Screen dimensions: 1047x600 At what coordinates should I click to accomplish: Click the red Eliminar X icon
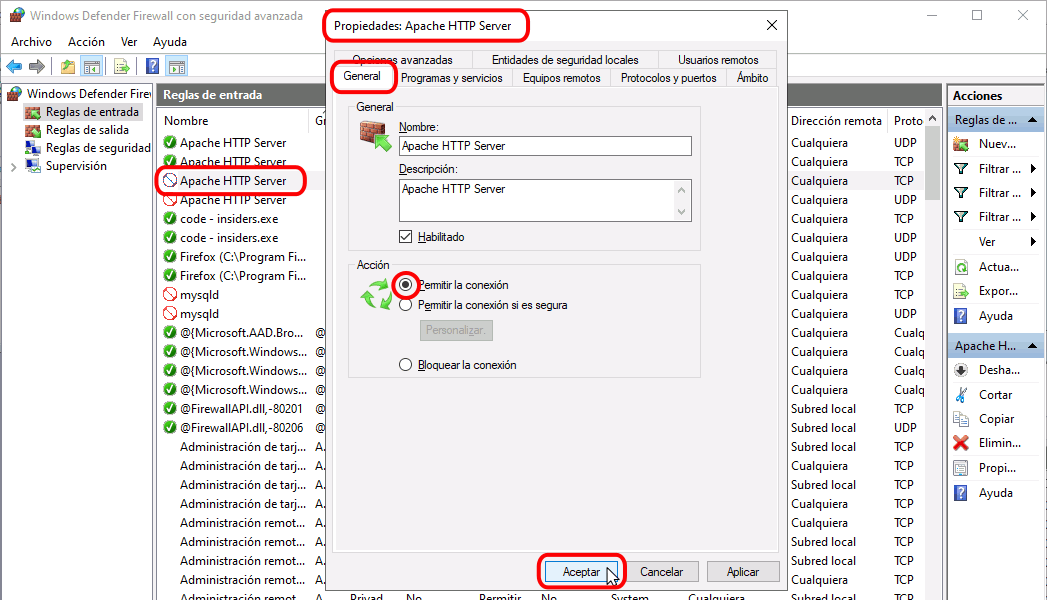[x=961, y=443]
